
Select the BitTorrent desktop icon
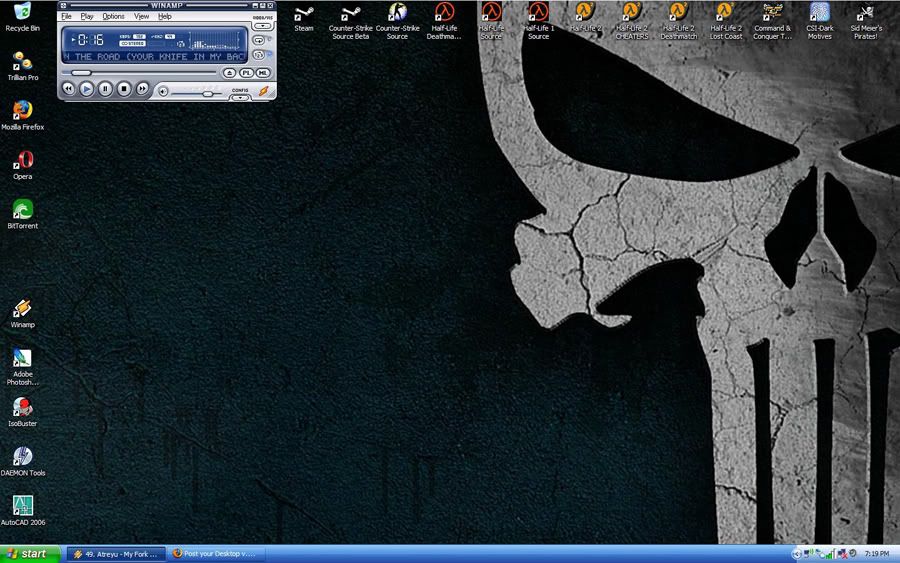coord(22,214)
